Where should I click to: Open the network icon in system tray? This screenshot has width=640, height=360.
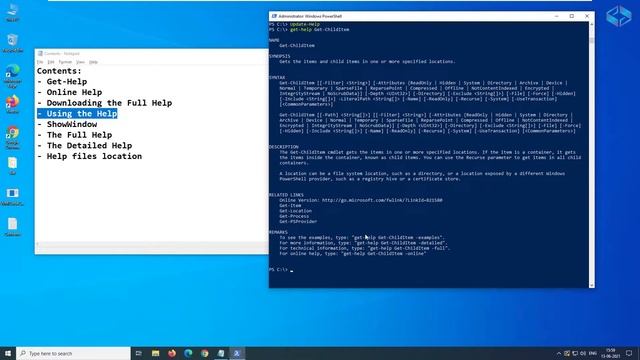(x=575, y=353)
